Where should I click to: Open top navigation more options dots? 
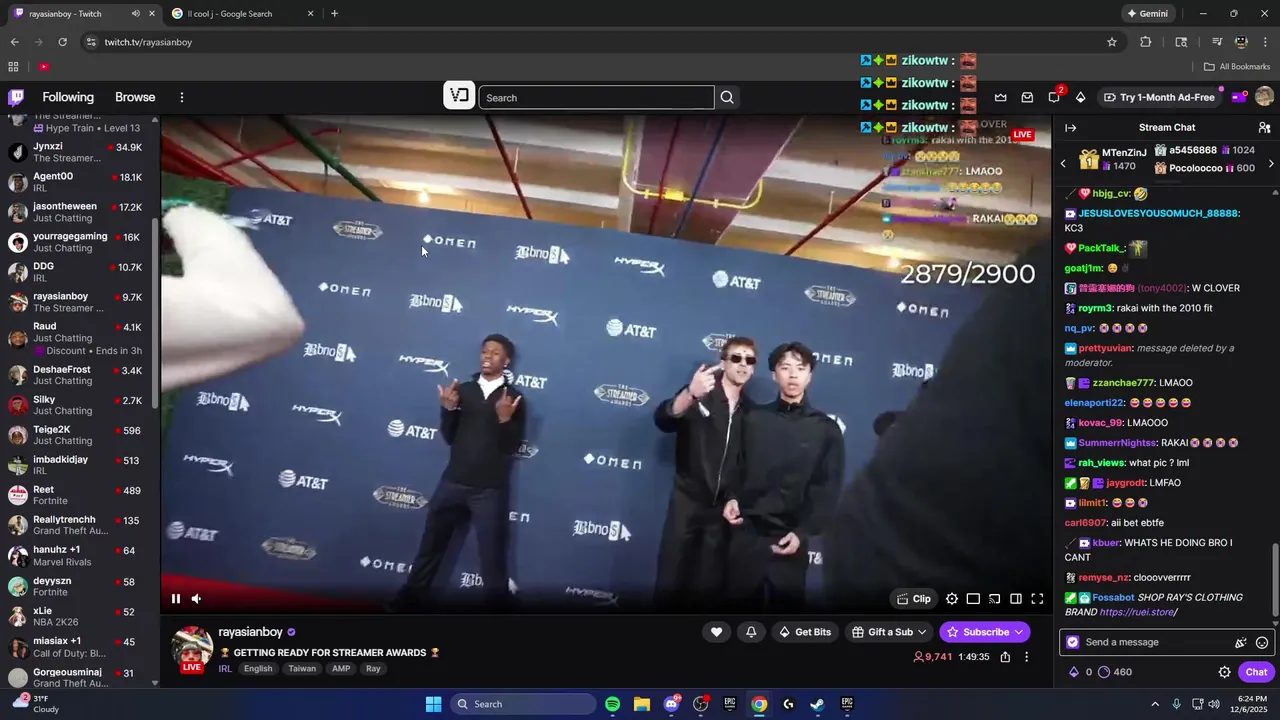[182, 97]
